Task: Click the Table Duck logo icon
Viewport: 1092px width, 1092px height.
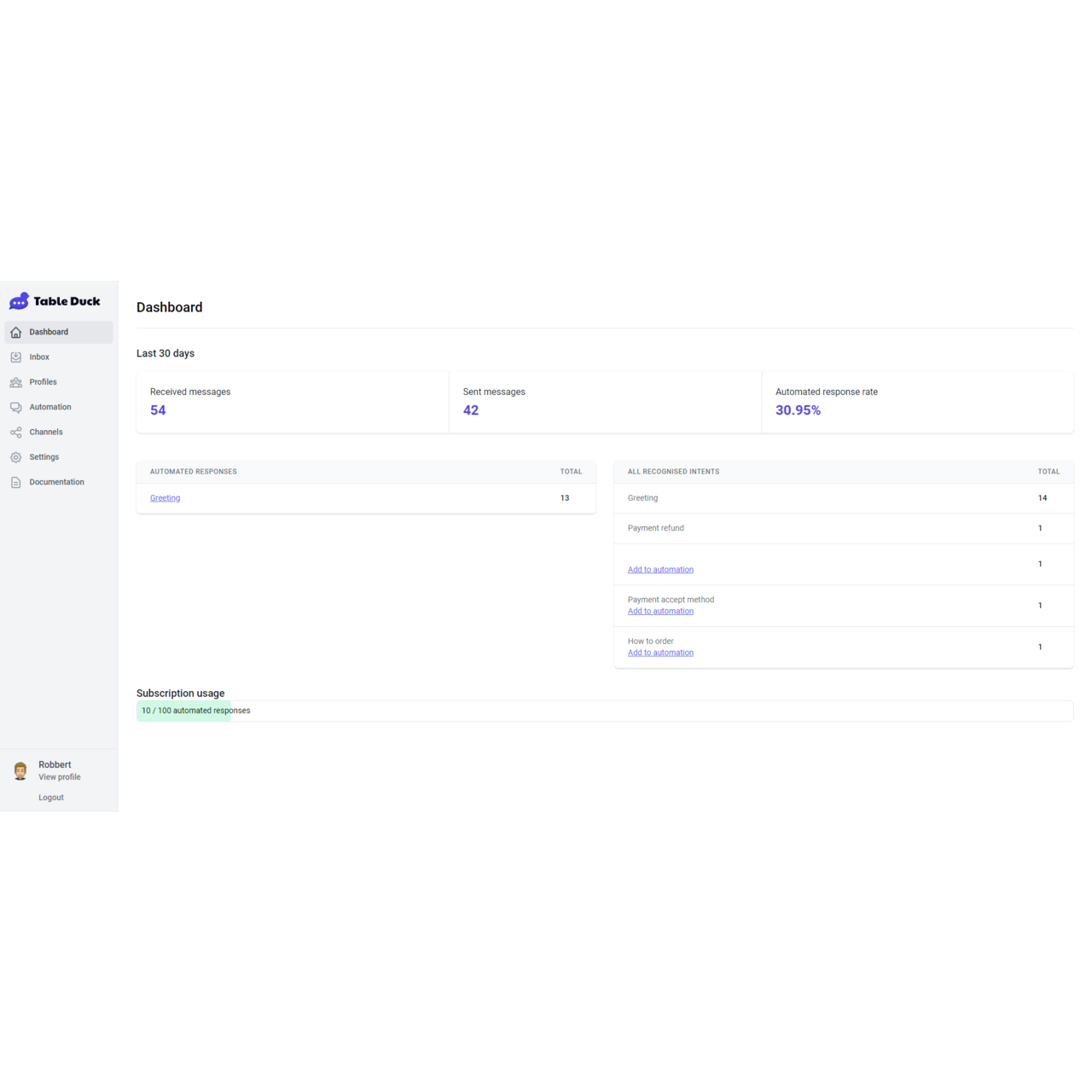Action: click(x=19, y=301)
